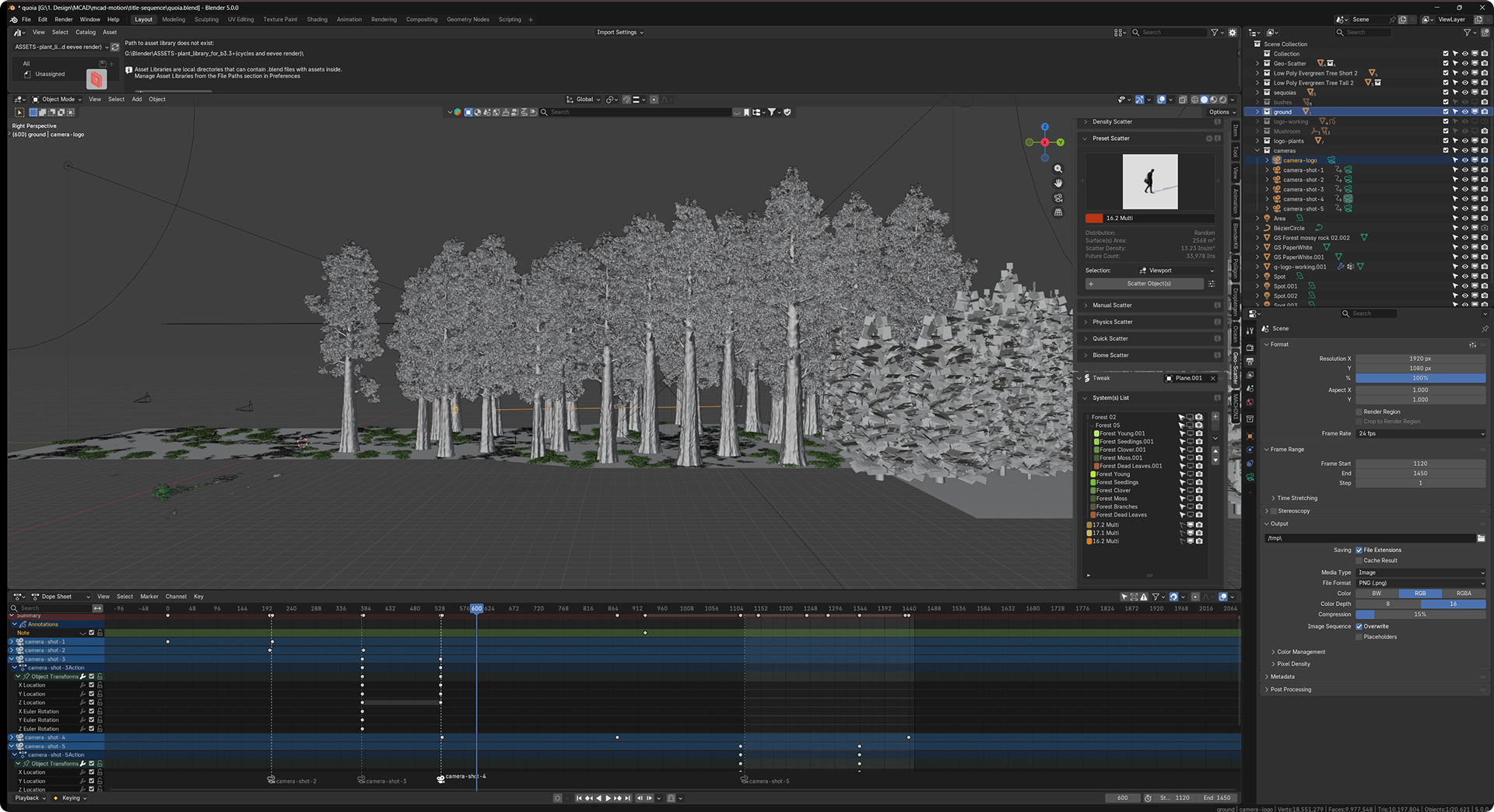Open the View Layer properties icon
This screenshot has width=1494, height=812.
tap(1250, 375)
